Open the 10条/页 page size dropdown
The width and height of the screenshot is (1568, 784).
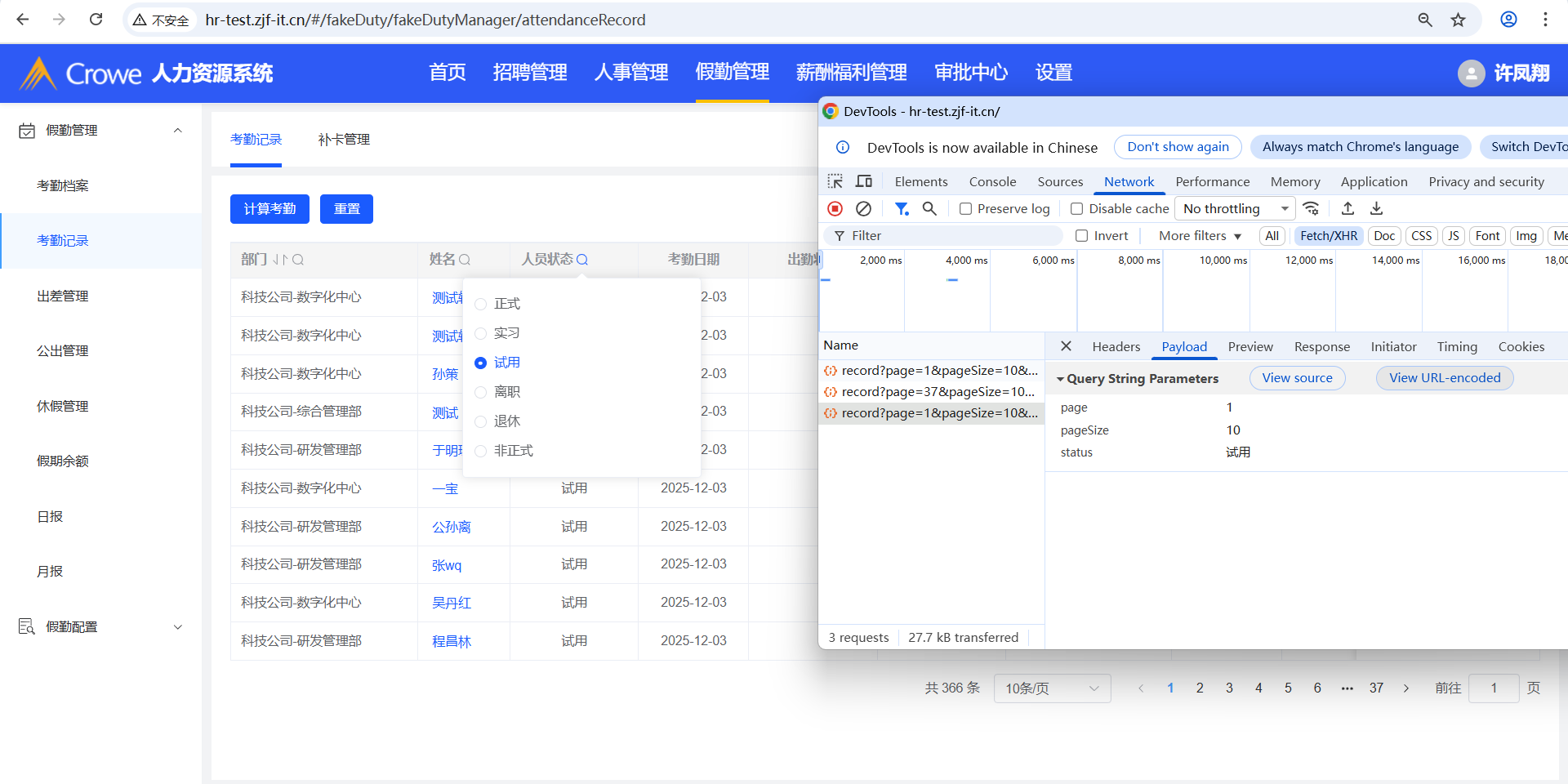[x=1052, y=688]
